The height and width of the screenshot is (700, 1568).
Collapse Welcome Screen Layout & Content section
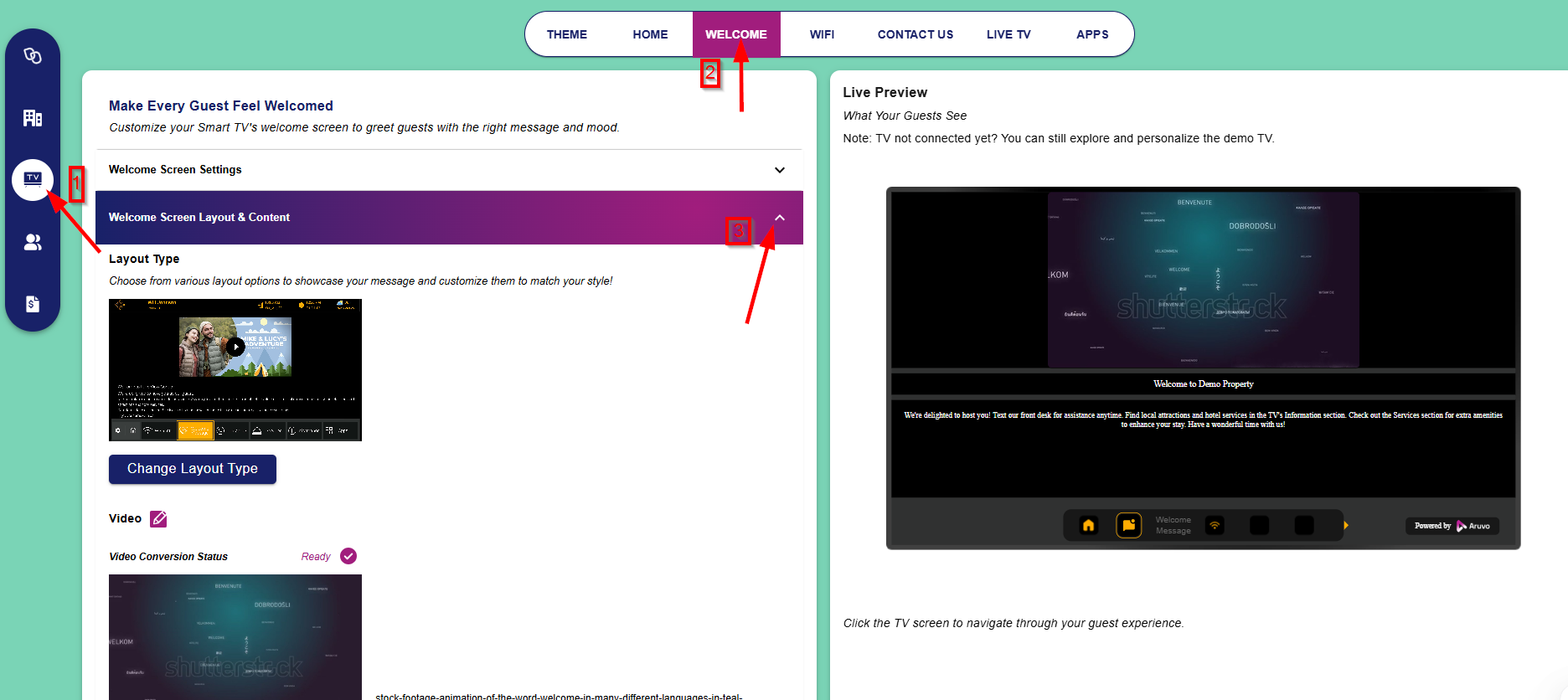(x=780, y=218)
